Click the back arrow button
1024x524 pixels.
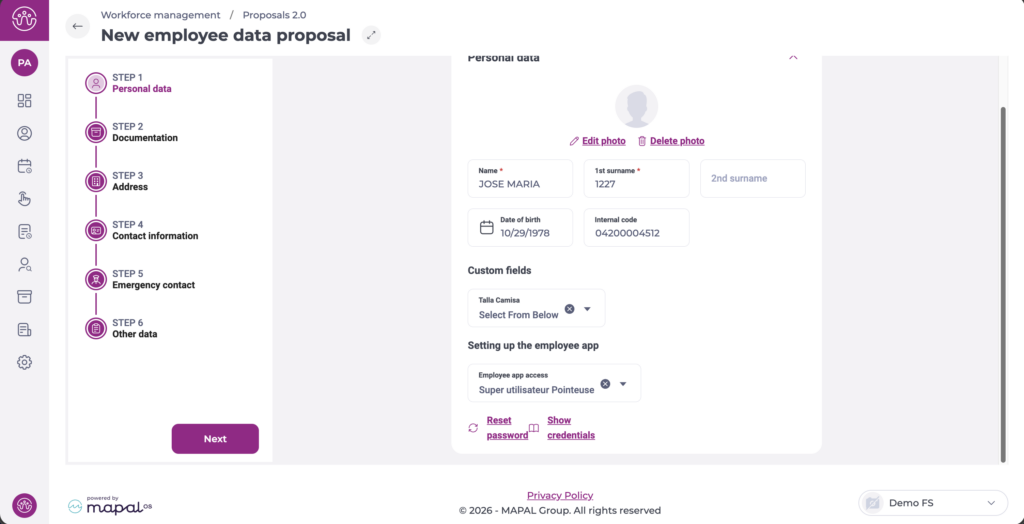point(78,26)
